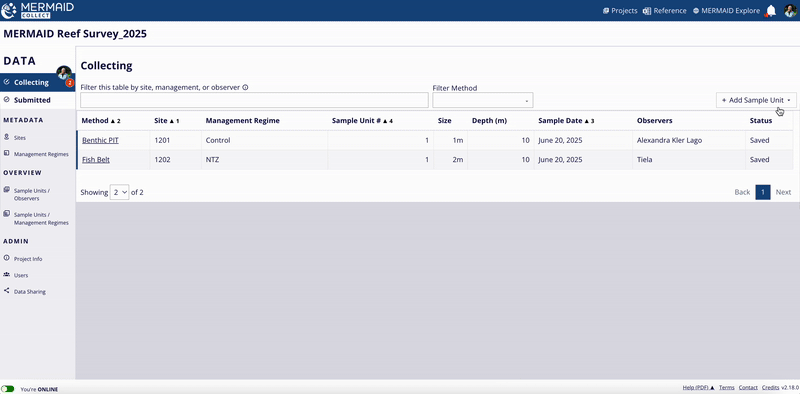Open the Filter Method dropdown
Viewport: 800px width, 394px height.
[483, 101]
